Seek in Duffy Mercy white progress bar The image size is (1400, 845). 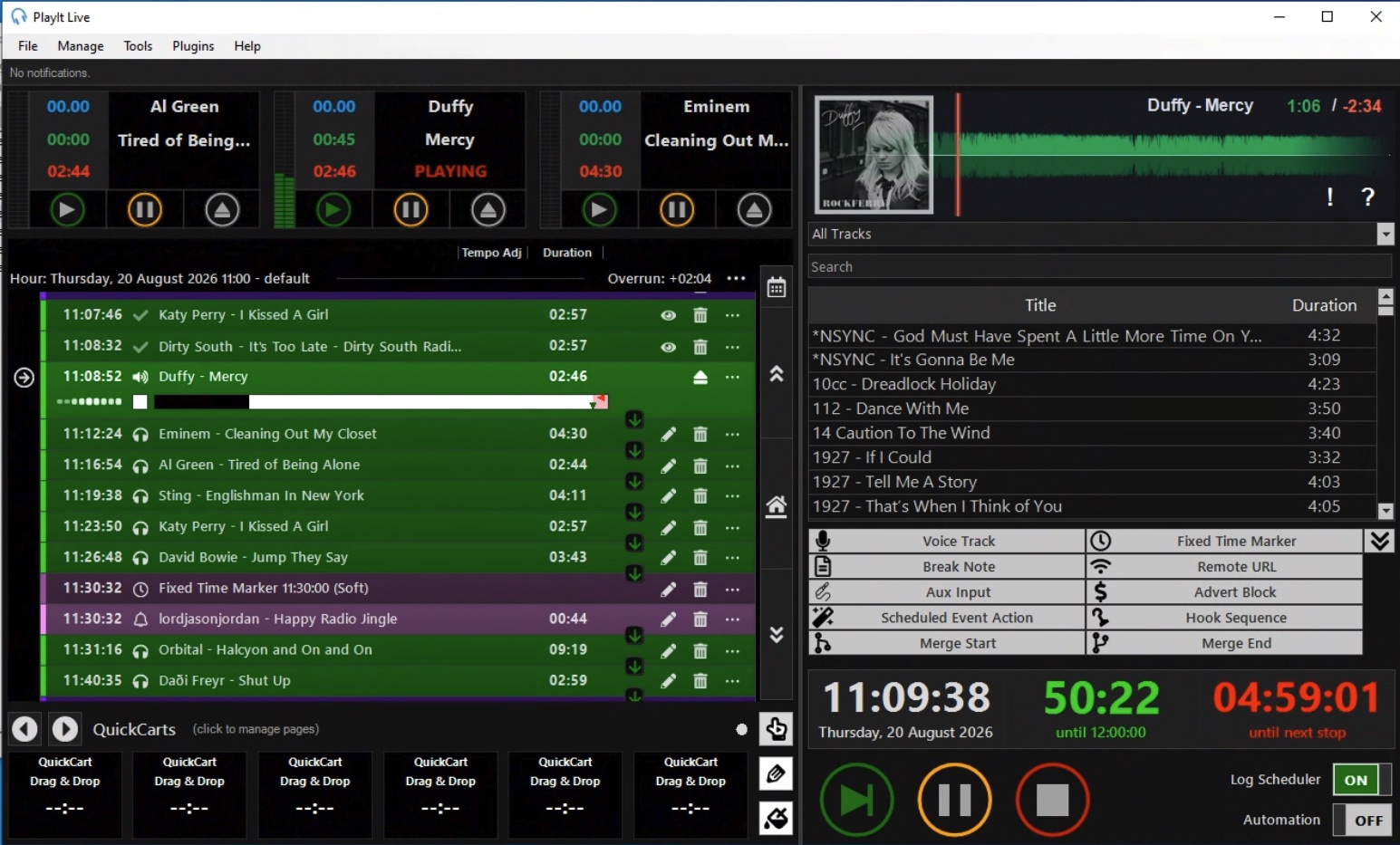pos(381,401)
